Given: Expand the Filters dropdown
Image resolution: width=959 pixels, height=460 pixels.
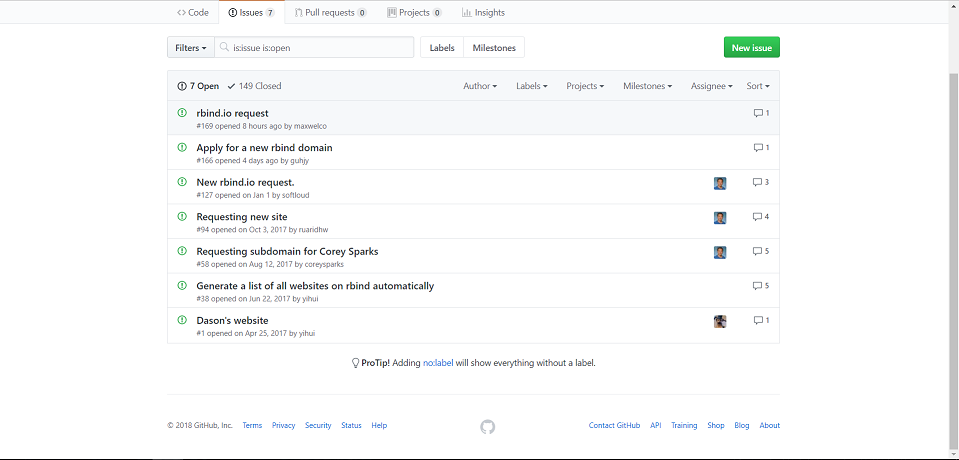Looking at the screenshot, I should click(191, 48).
